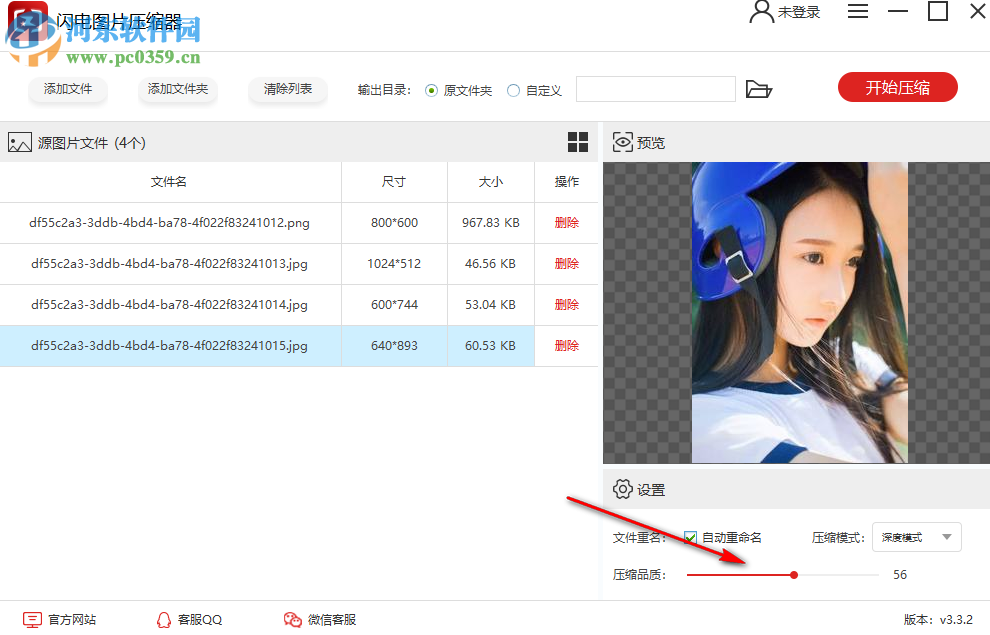Click the 客服QQ support icon
This screenshot has height=635, width=990.
tap(163, 619)
